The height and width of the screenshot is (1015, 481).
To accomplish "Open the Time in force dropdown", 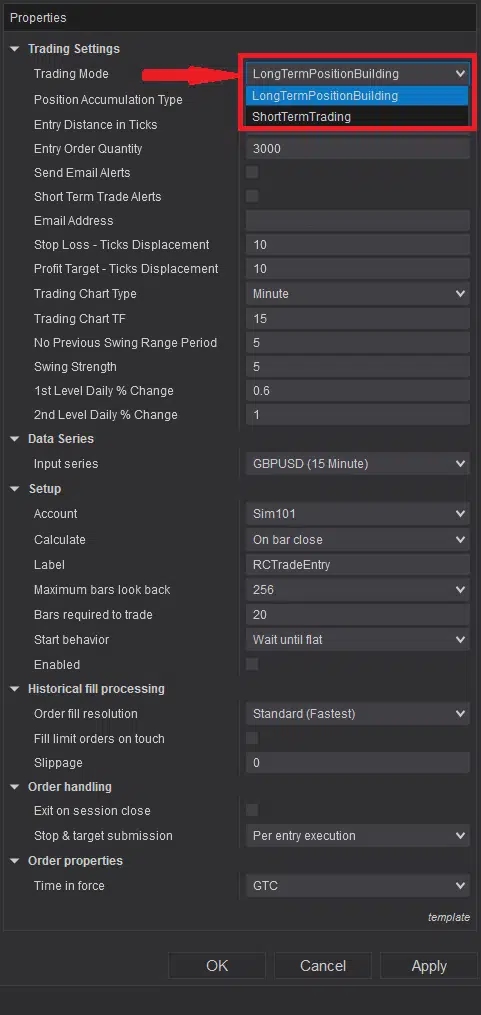I will click(357, 886).
